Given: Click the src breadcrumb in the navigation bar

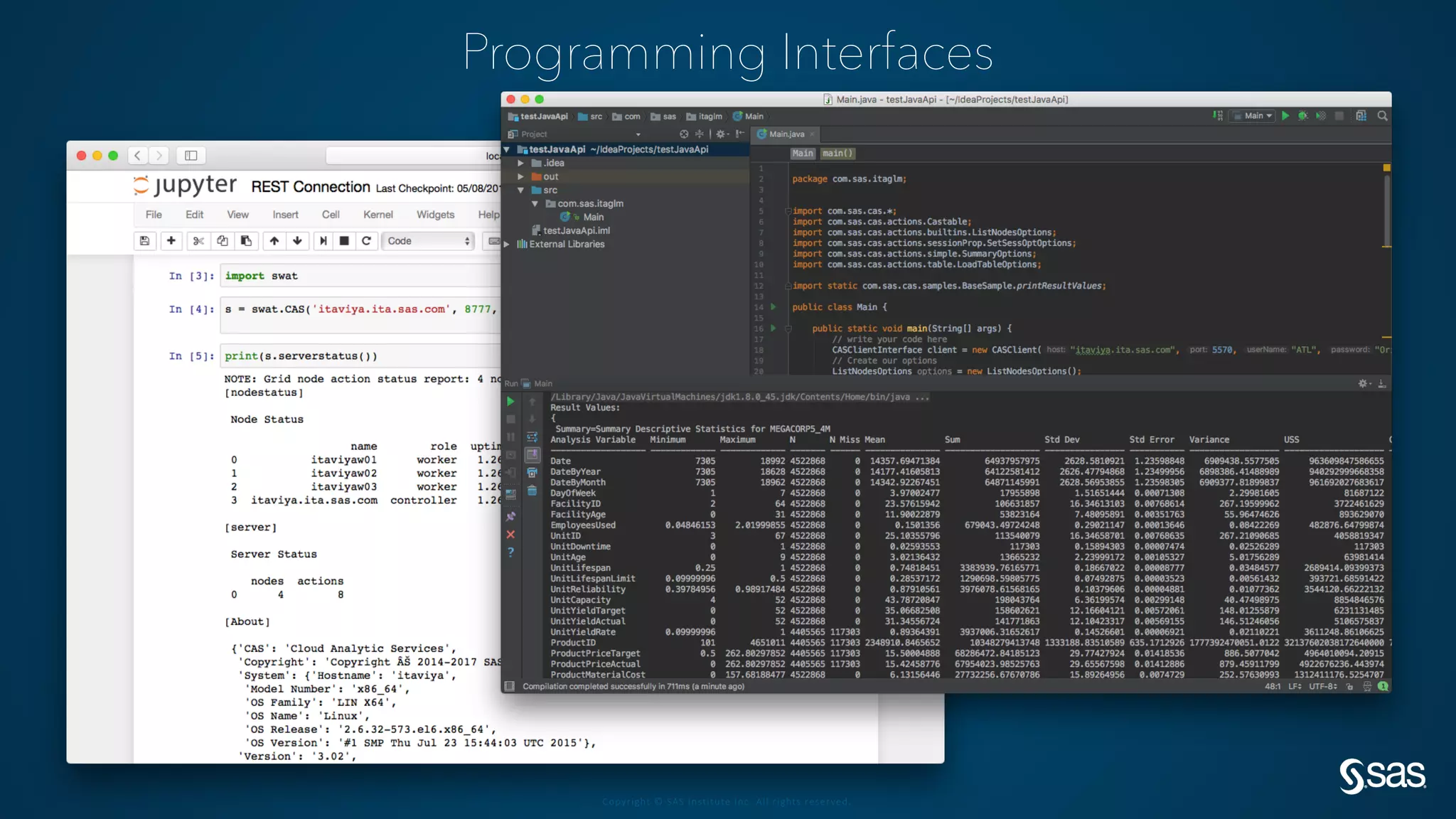Looking at the screenshot, I should click(590, 117).
